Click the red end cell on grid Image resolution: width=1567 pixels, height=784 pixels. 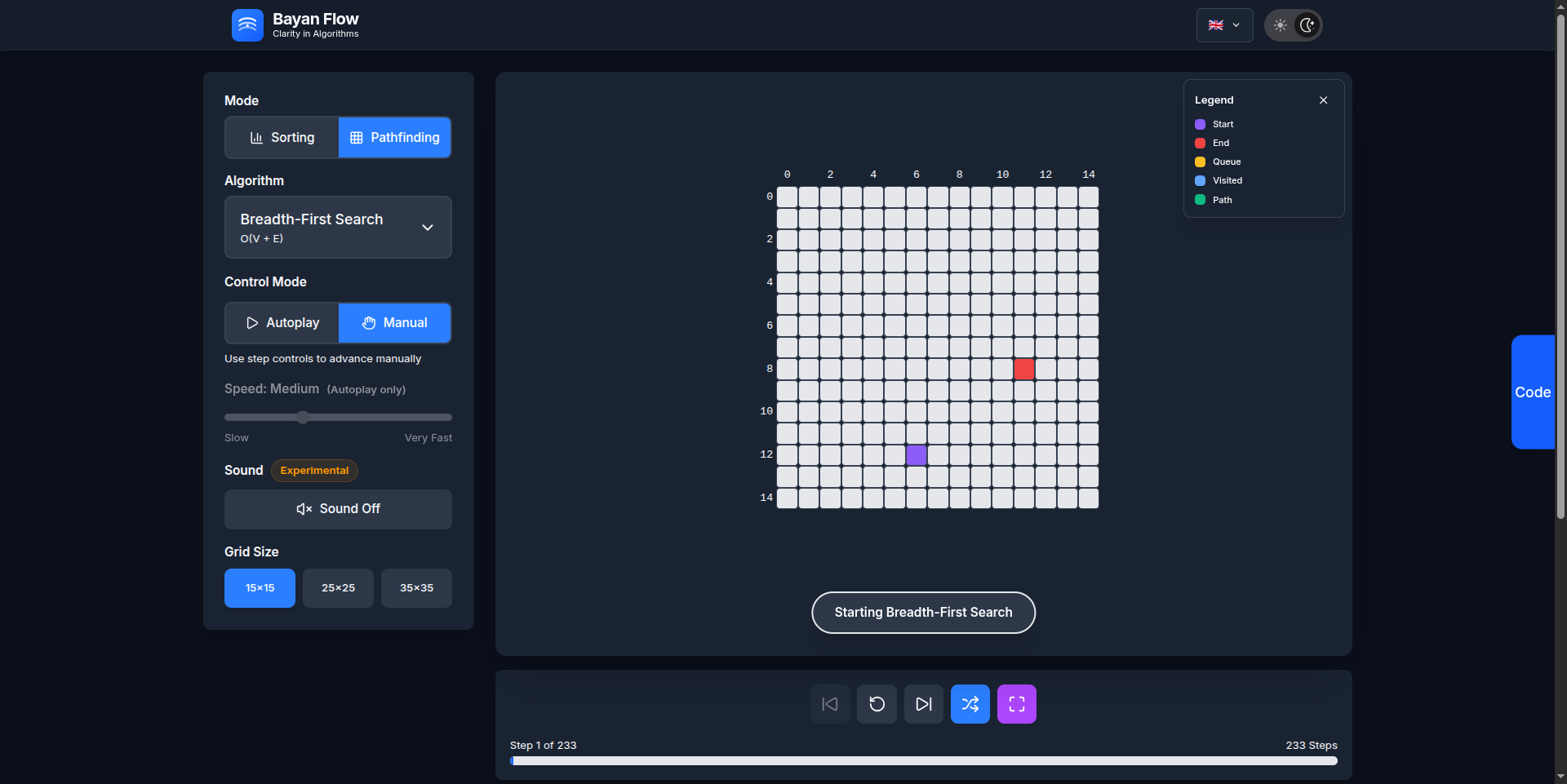click(1024, 369)
